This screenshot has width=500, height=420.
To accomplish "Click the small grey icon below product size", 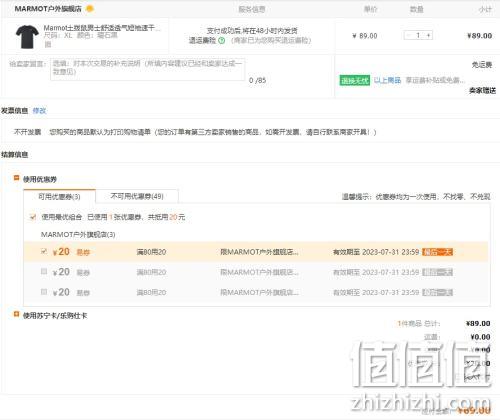I will 48,44.
